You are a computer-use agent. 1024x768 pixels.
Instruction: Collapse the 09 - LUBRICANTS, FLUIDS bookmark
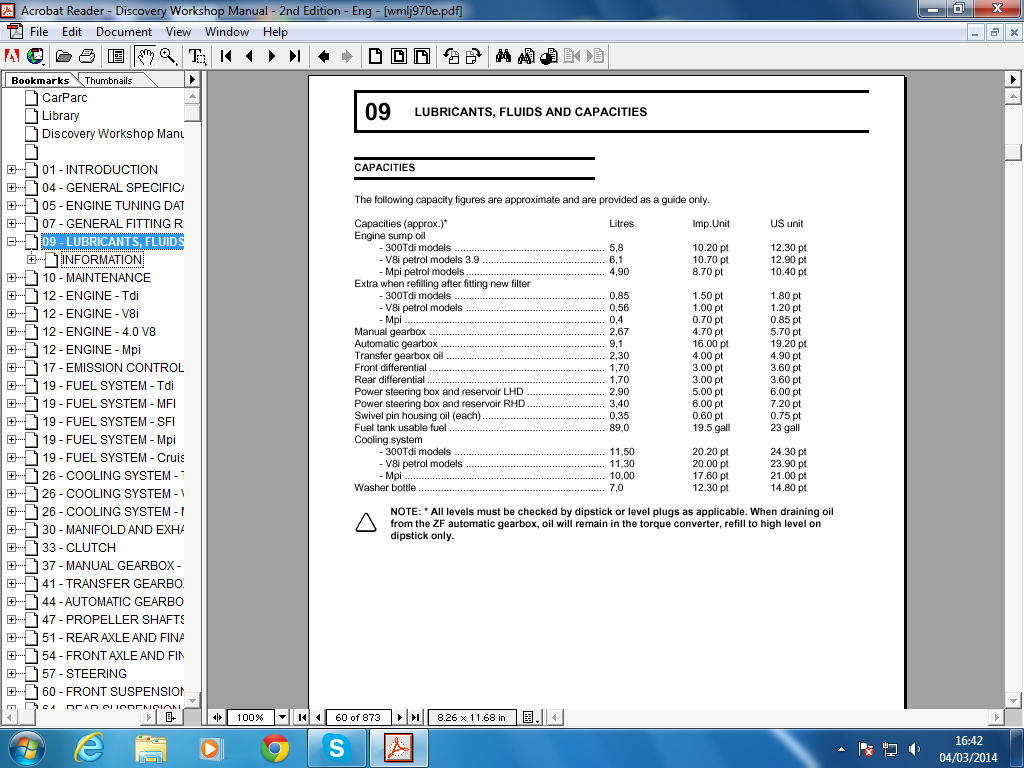click(x=12, y=242)
